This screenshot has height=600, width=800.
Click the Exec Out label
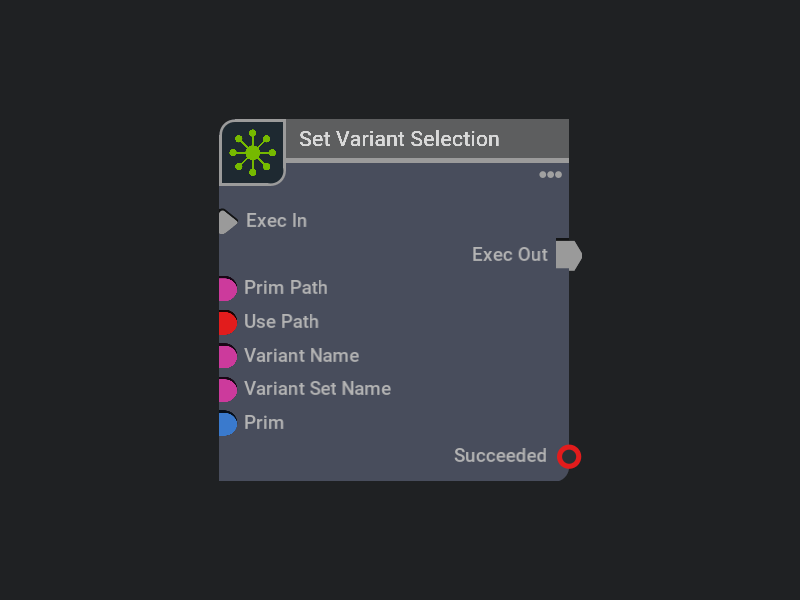tap(509, 255)
